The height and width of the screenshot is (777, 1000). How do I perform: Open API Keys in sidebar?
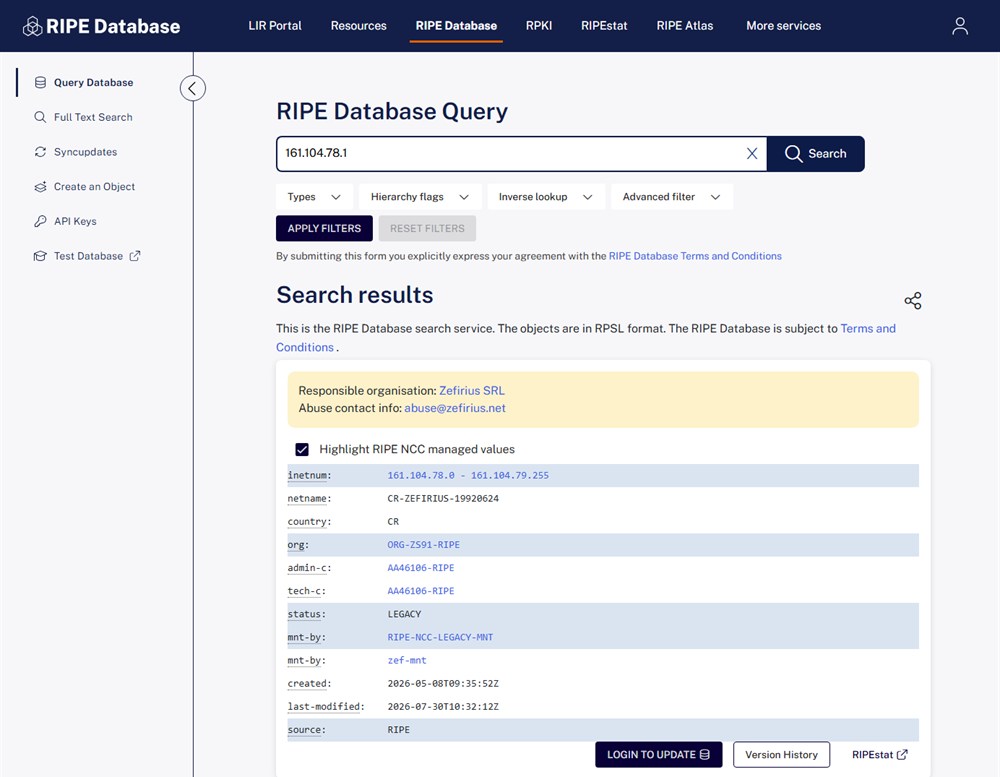pyautogui.click(x=75, y=221)
